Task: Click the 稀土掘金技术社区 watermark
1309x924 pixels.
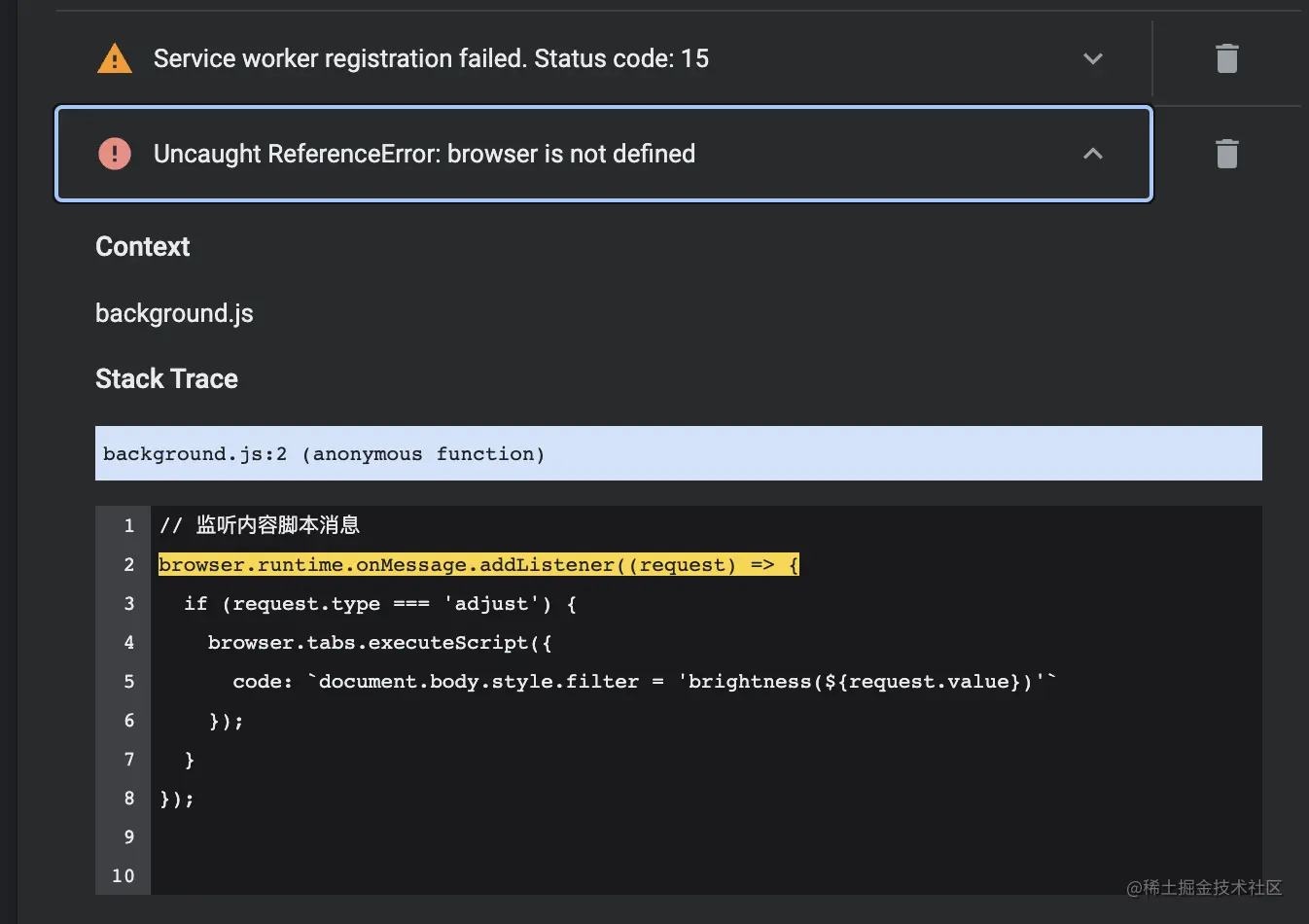Action: click(1204, 887)
